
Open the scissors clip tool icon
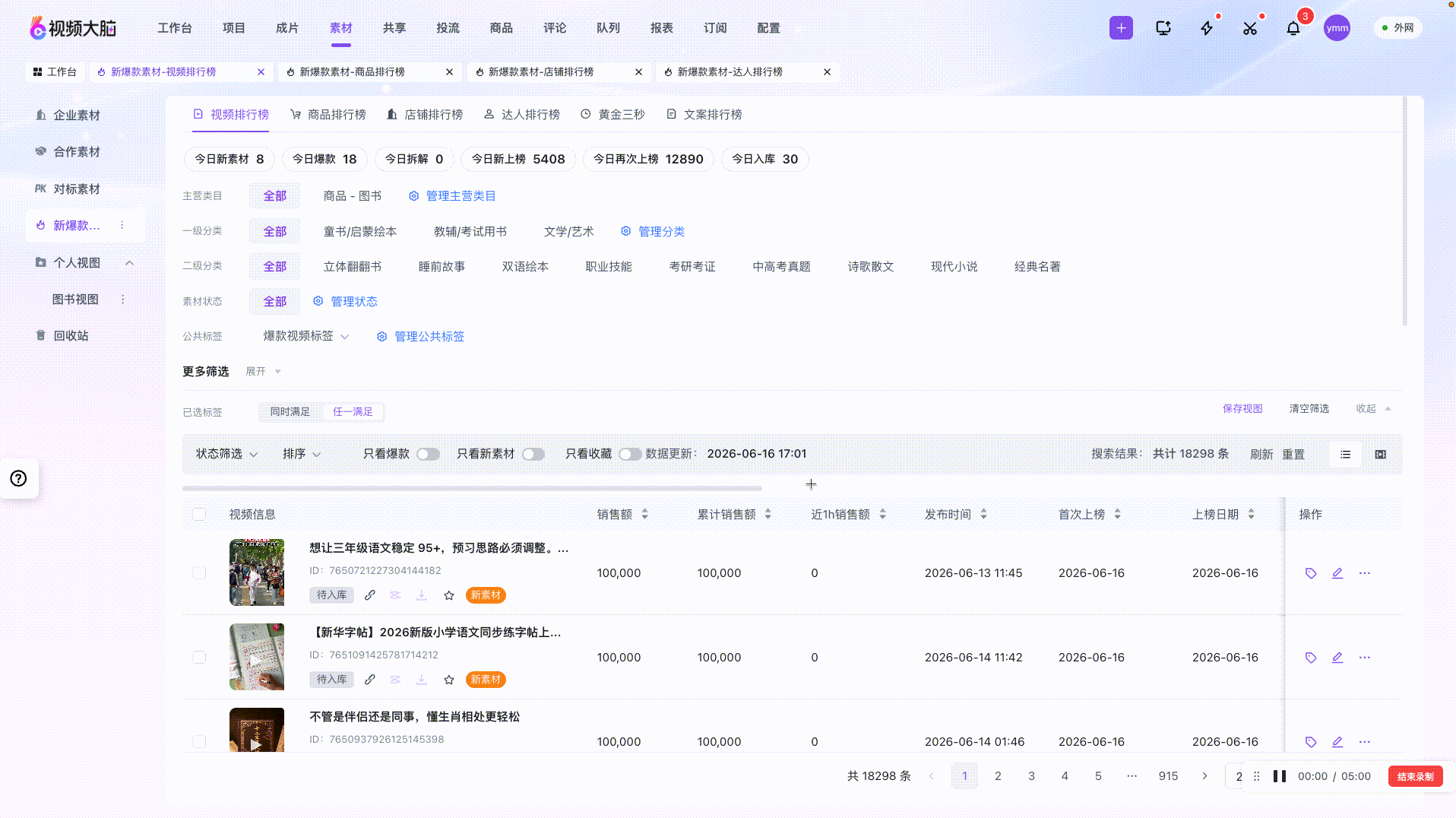pyautogui.click(x=1250, y=28)
